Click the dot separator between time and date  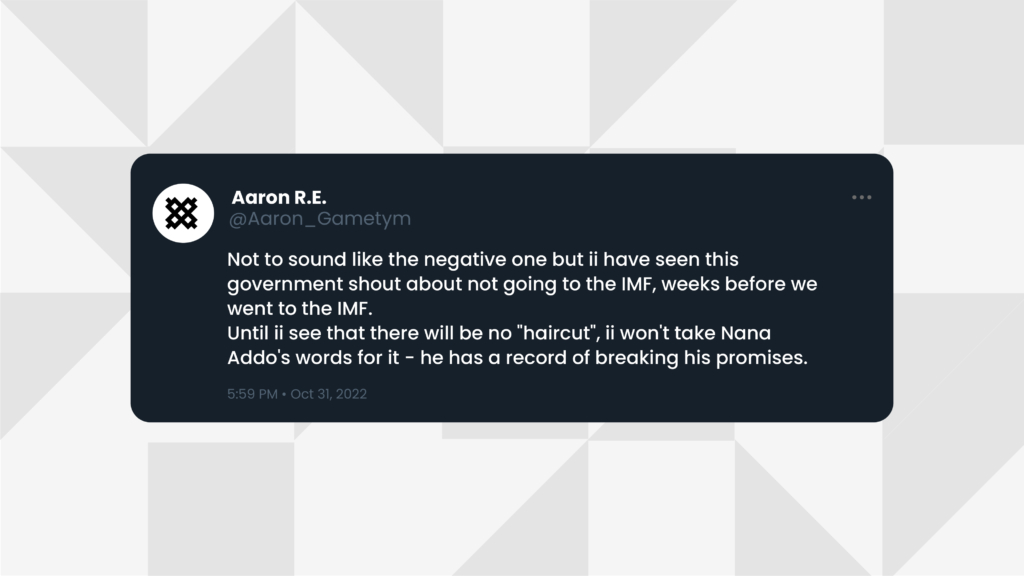coord(284,394)
